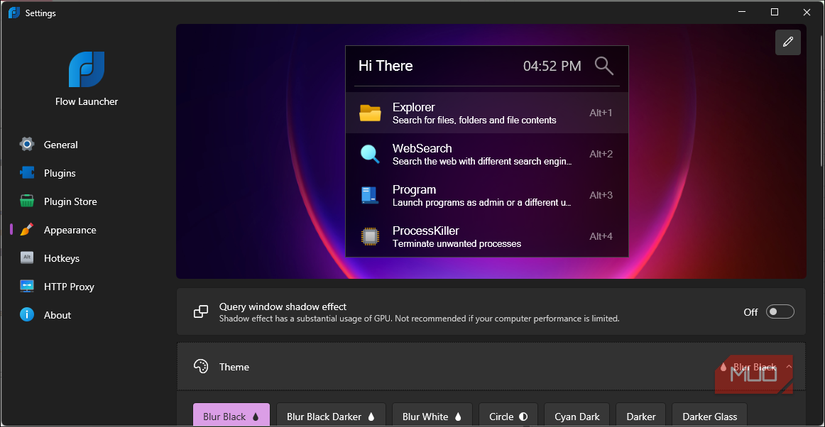Minimize the Settings window

pyautogui.click(x=742, y=12)
